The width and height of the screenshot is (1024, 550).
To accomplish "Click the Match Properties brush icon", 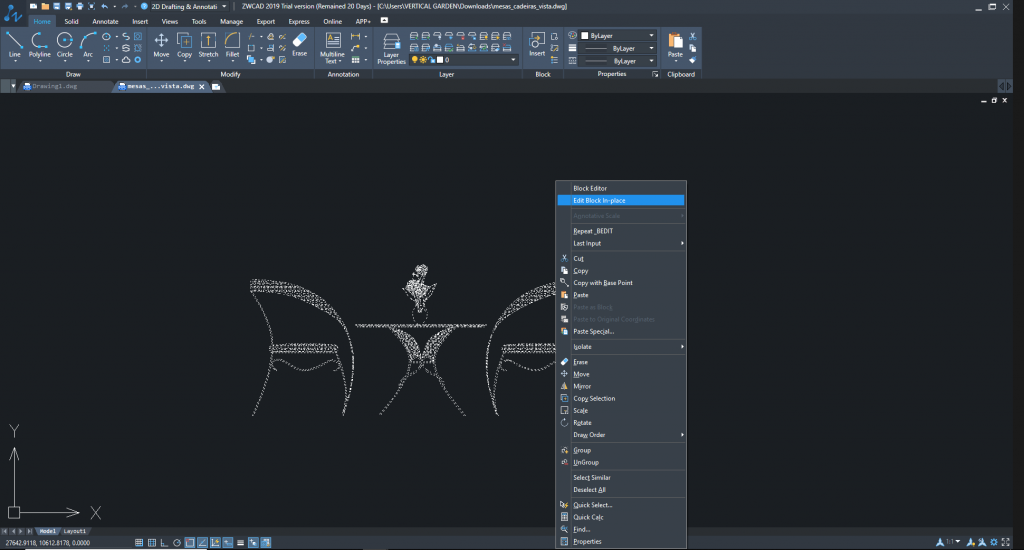I will point(693,60).
